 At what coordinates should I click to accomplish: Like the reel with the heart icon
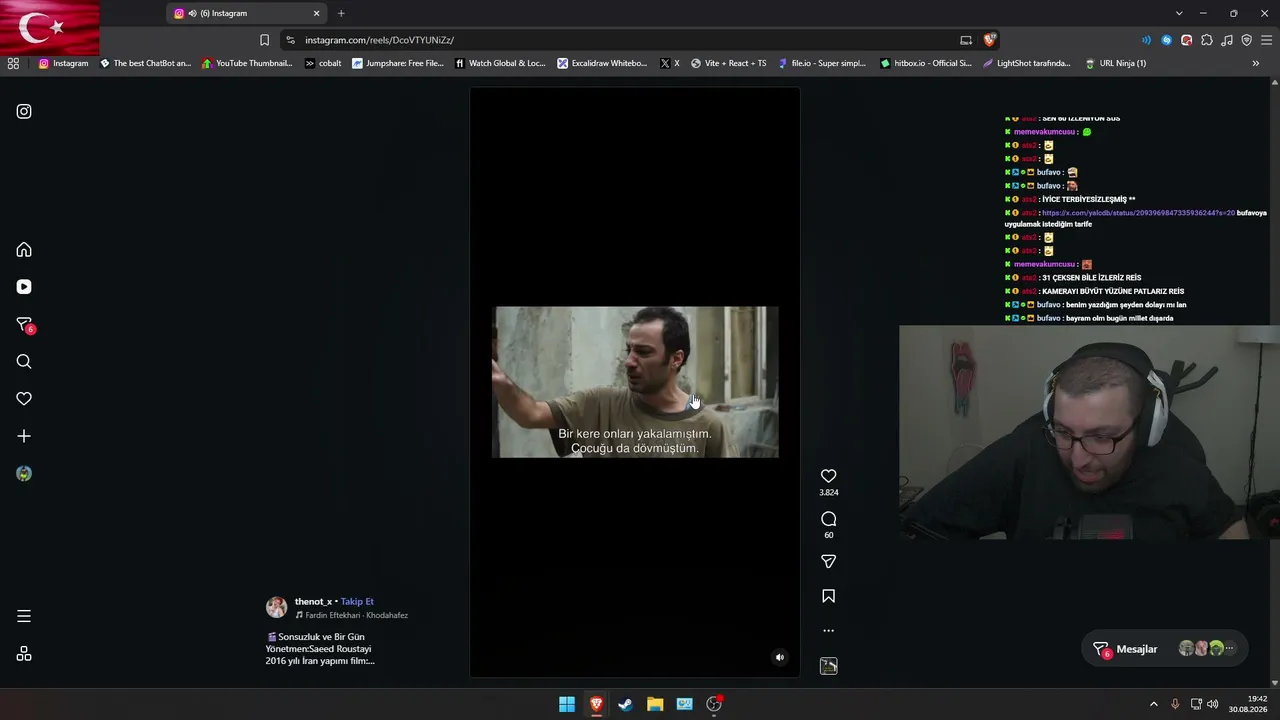pyautogui.click(x=828, y=476)
